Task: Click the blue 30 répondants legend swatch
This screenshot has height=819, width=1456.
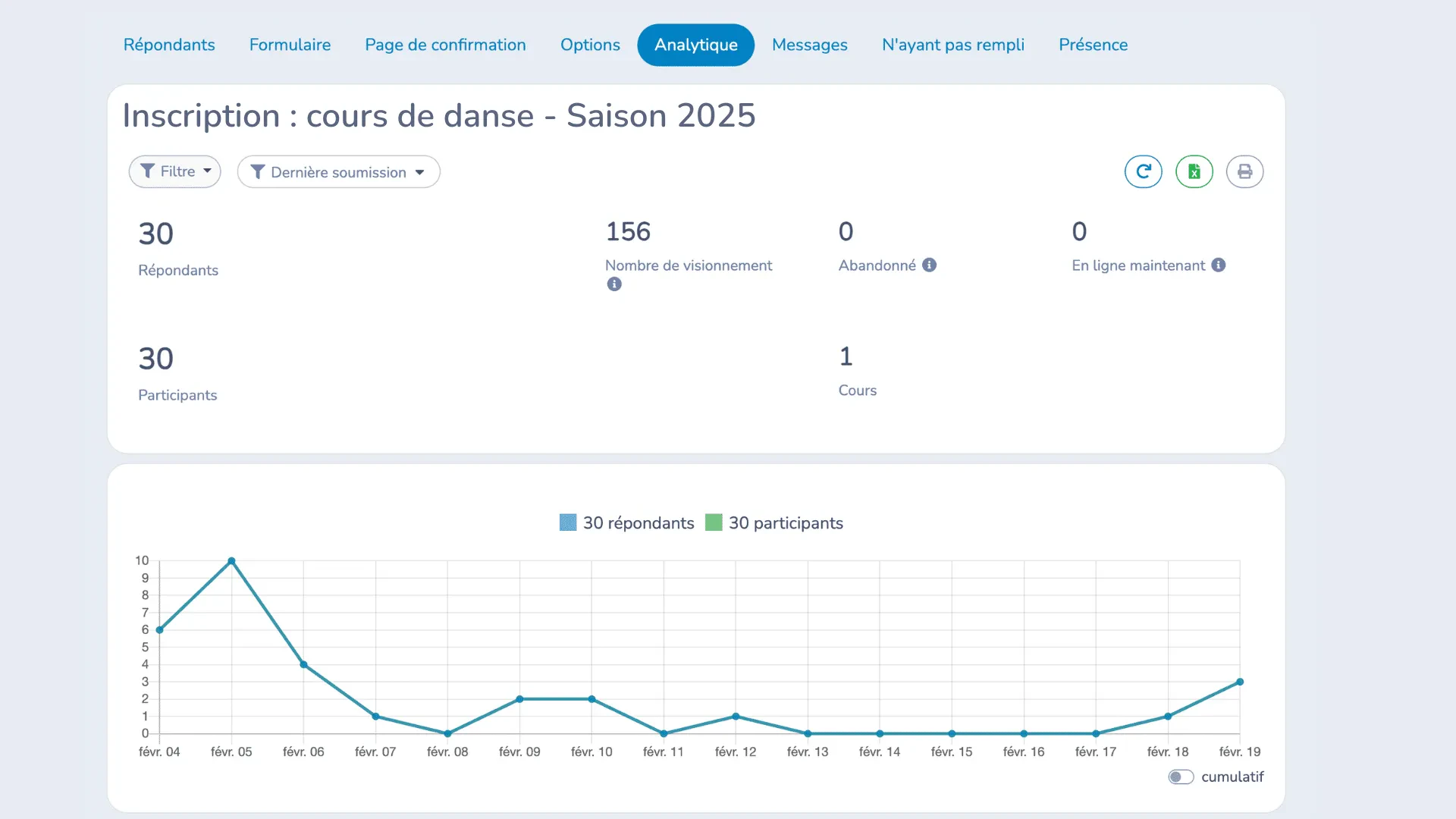Action: (568, 522)
